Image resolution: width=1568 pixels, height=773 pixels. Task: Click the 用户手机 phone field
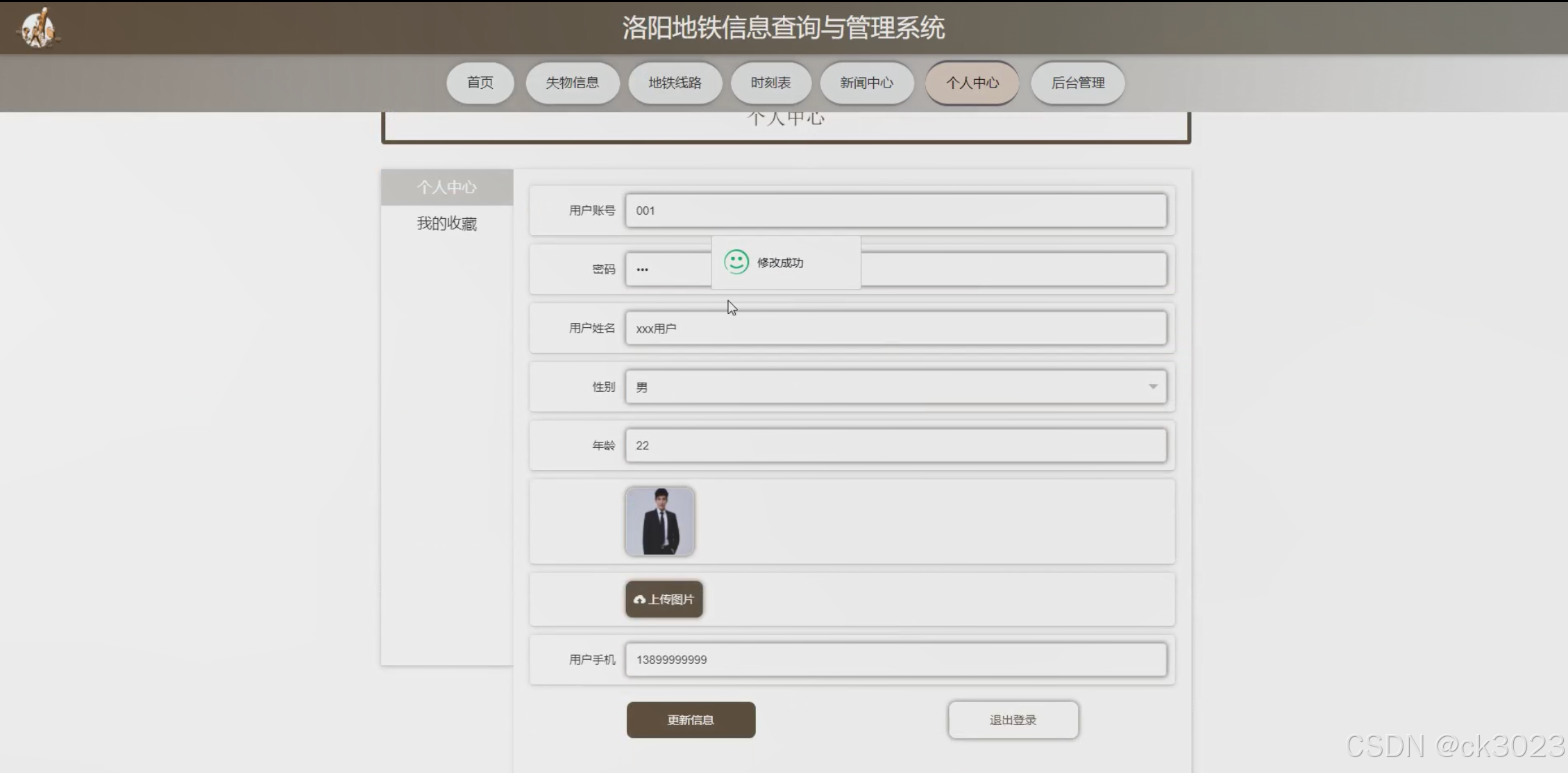point(895,659)
